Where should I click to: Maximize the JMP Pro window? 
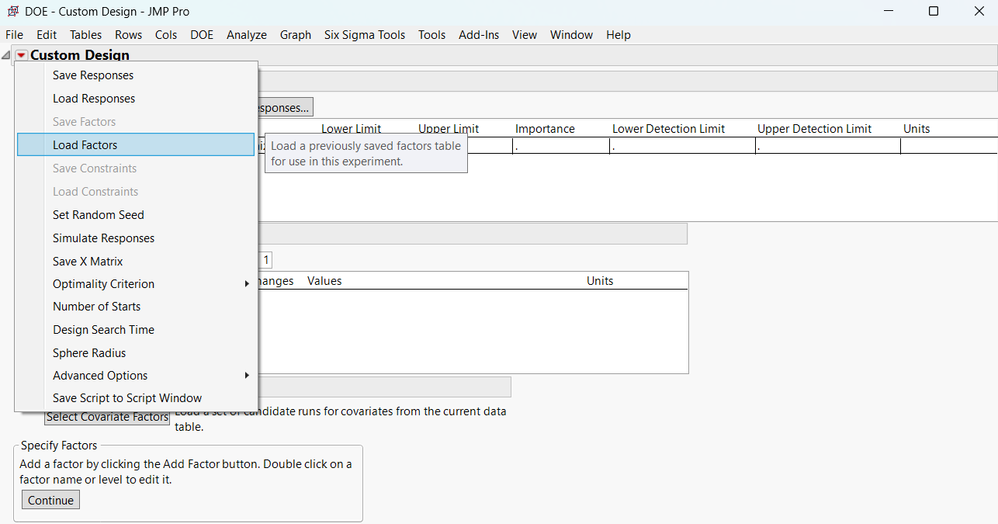[933, 11]
